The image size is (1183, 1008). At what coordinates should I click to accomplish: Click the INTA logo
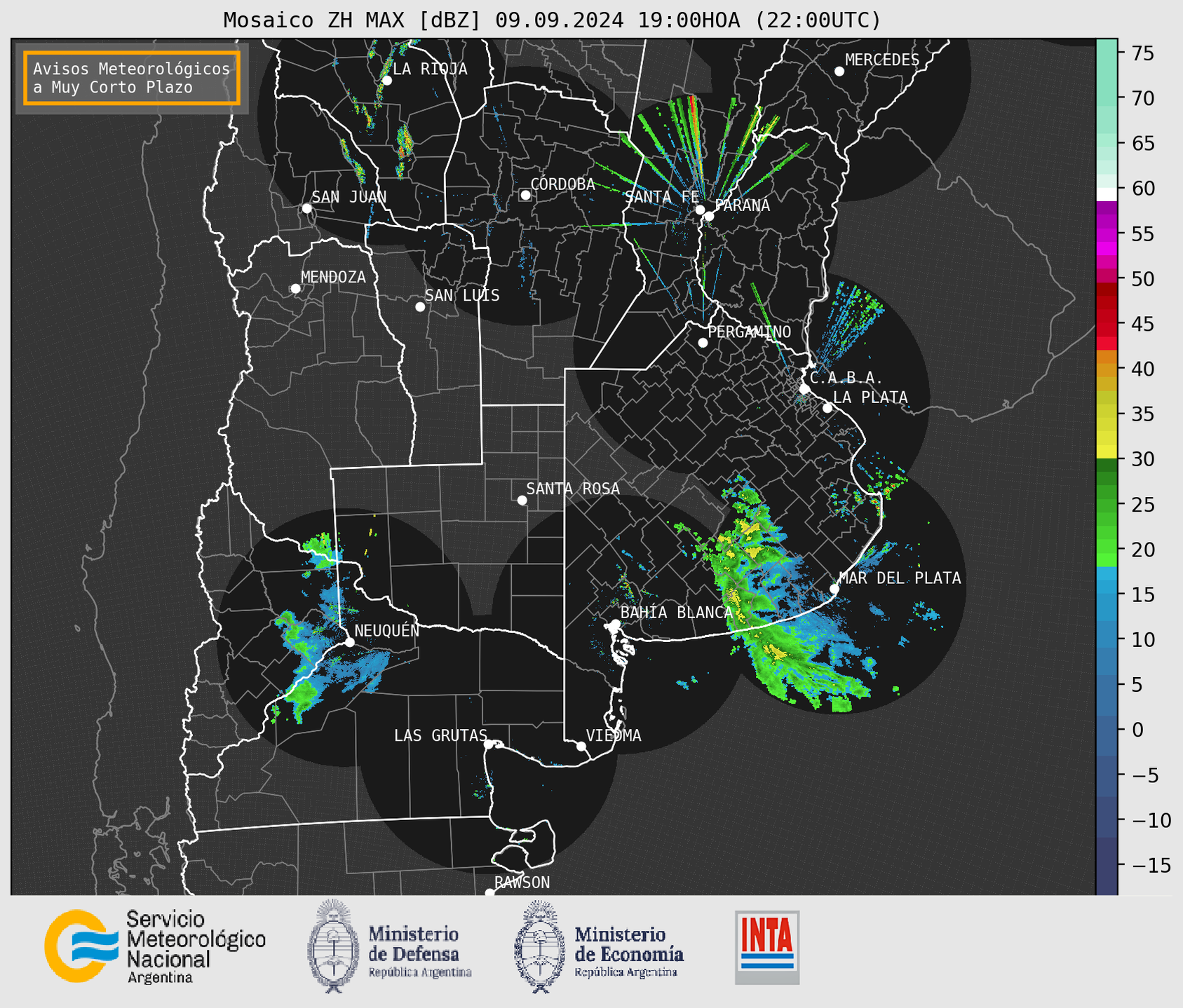767,947
